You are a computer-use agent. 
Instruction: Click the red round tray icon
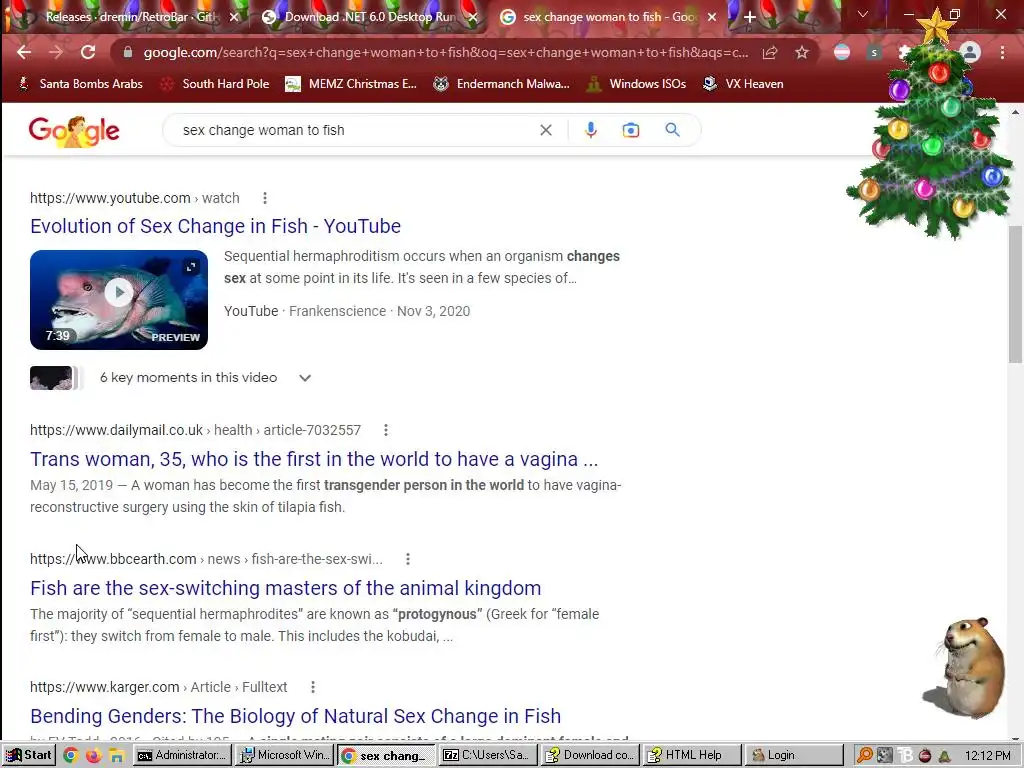click(925, 756)
